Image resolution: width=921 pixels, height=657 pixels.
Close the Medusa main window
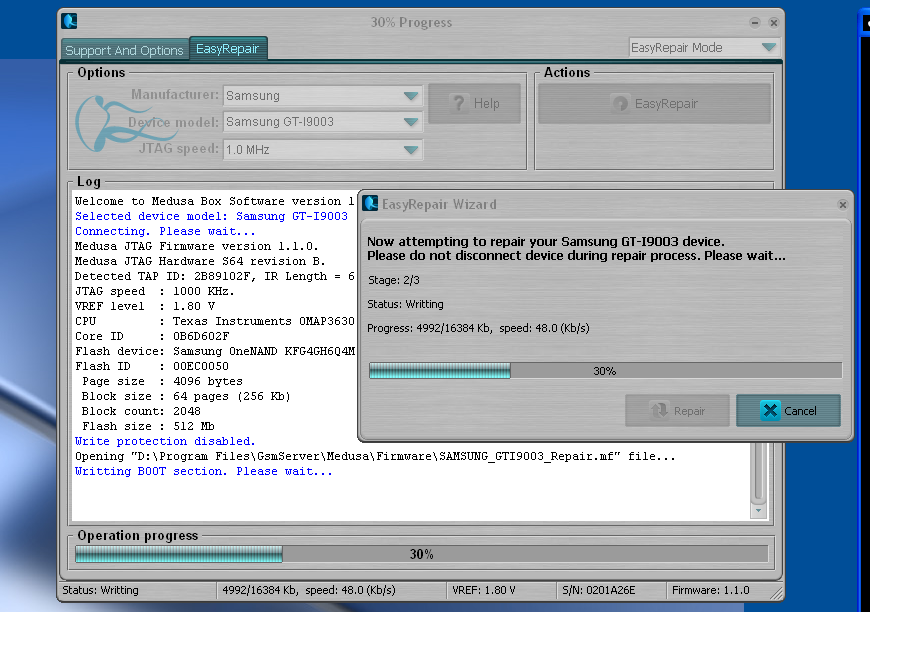click(x=774, y=22)
